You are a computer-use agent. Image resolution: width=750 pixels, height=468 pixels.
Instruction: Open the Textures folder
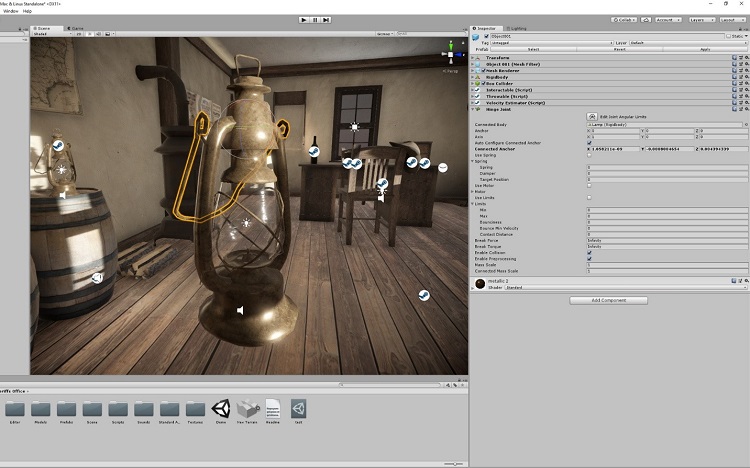195,409
